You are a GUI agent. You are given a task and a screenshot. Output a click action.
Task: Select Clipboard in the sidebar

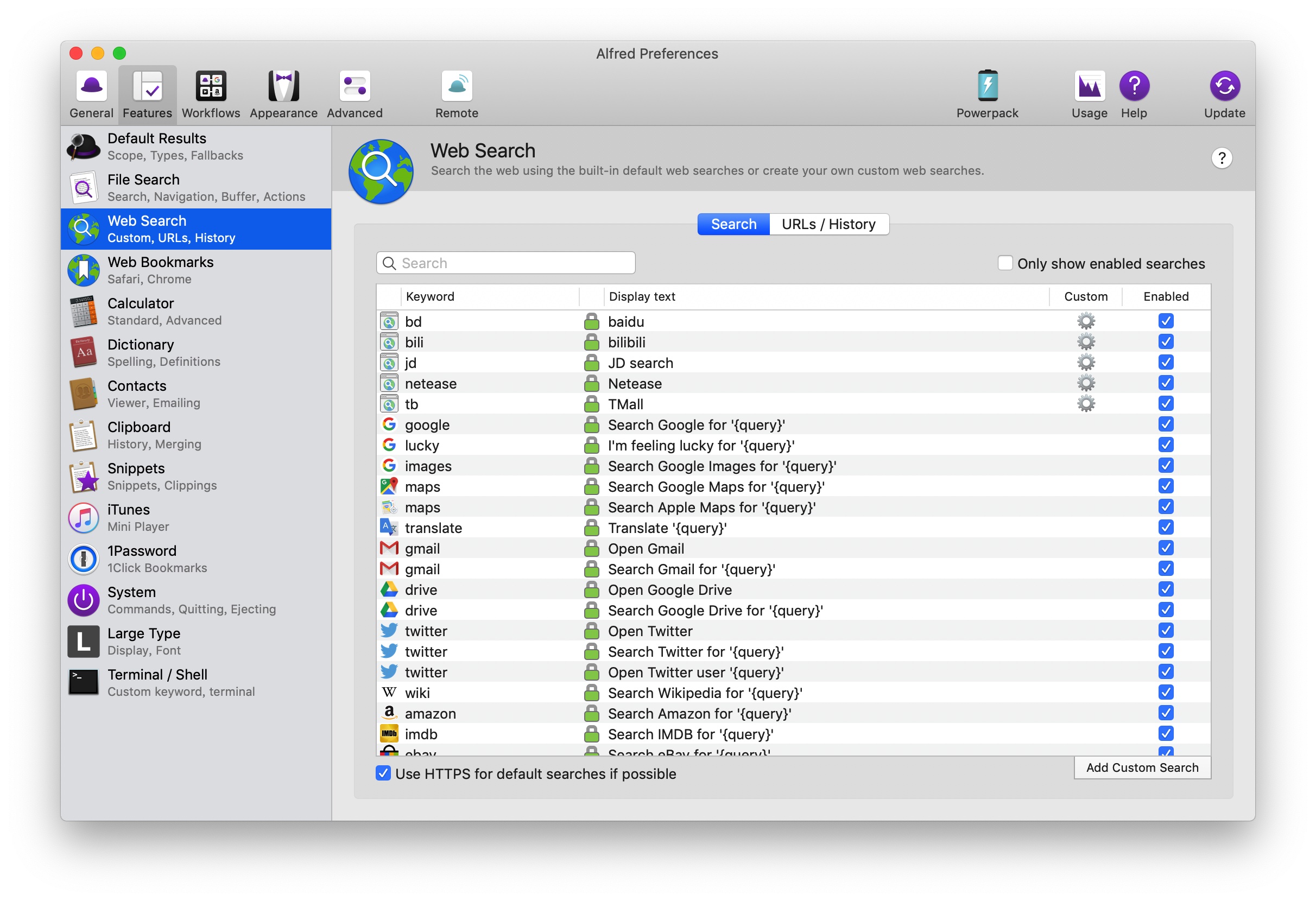coord(196,436)
